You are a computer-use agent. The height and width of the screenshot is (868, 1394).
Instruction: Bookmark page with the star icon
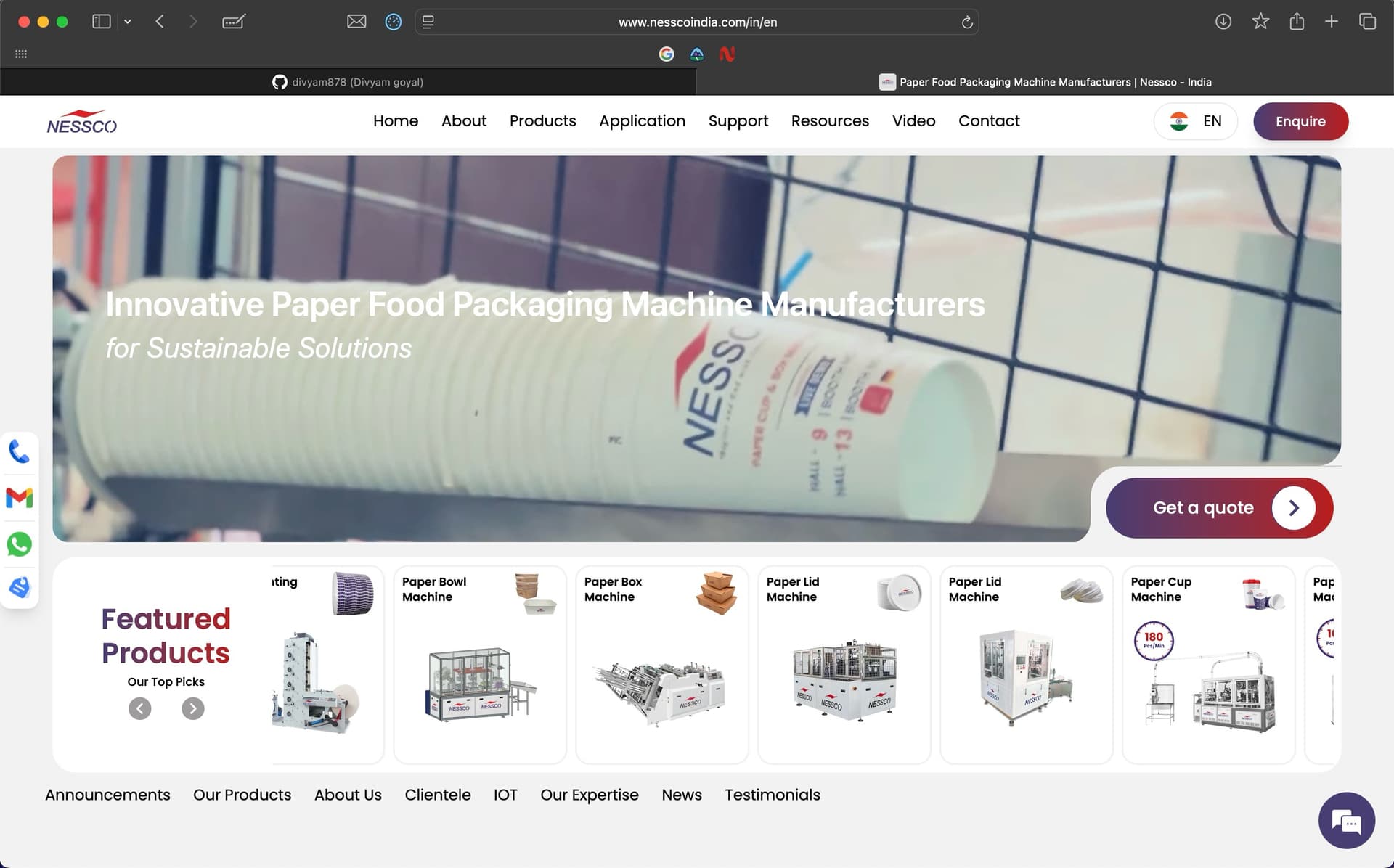tap(1260, 21)
